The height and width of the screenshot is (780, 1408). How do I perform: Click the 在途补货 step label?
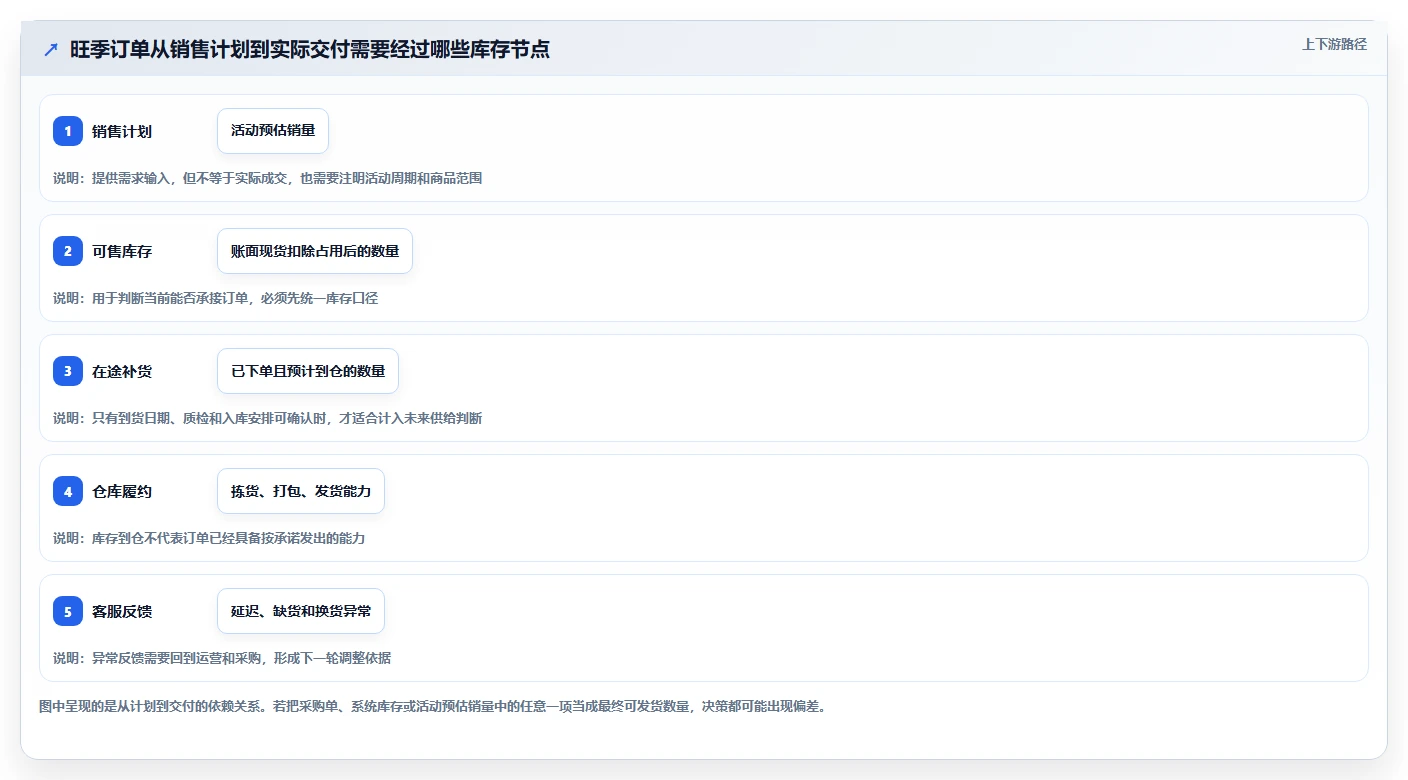point(122,371)
